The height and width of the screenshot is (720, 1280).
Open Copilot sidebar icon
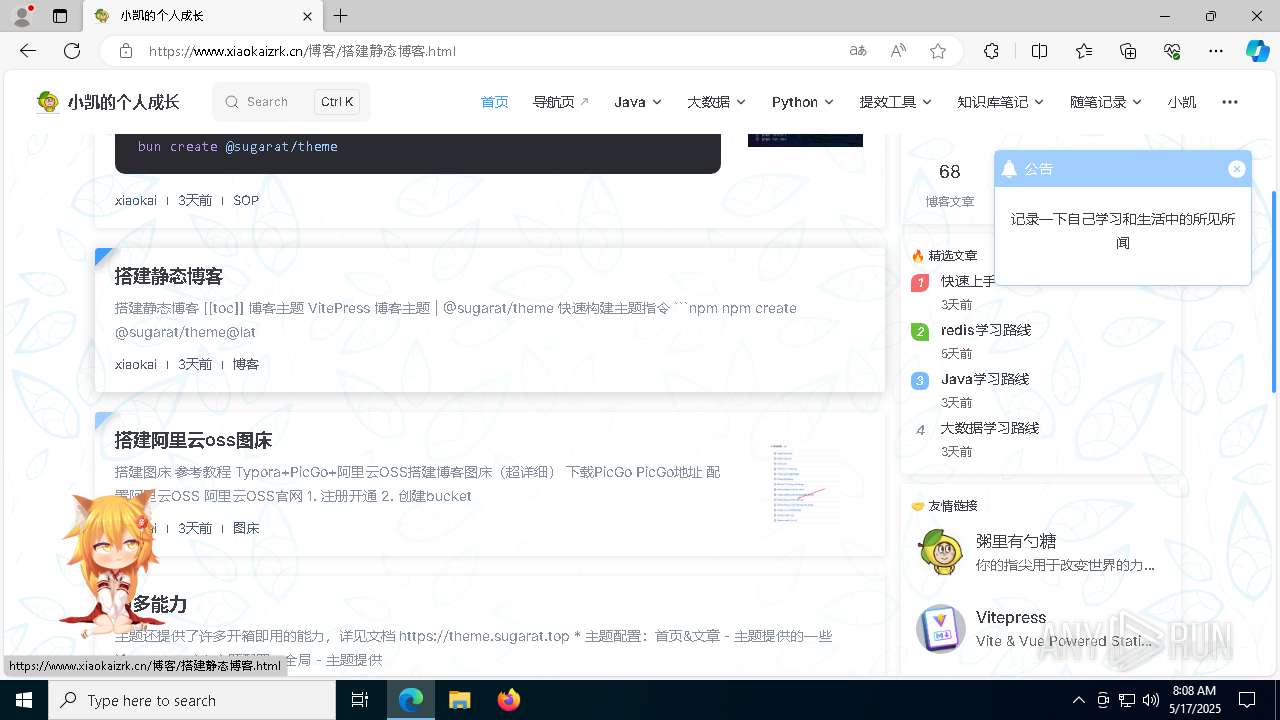coord(1258,51)
